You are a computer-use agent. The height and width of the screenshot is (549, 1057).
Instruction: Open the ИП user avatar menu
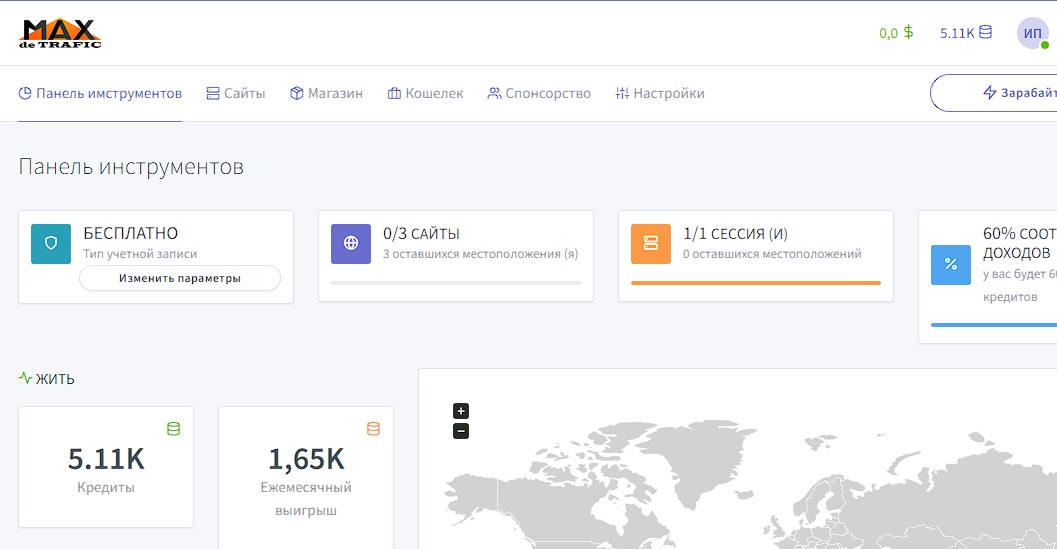[x=1032, y=33]
